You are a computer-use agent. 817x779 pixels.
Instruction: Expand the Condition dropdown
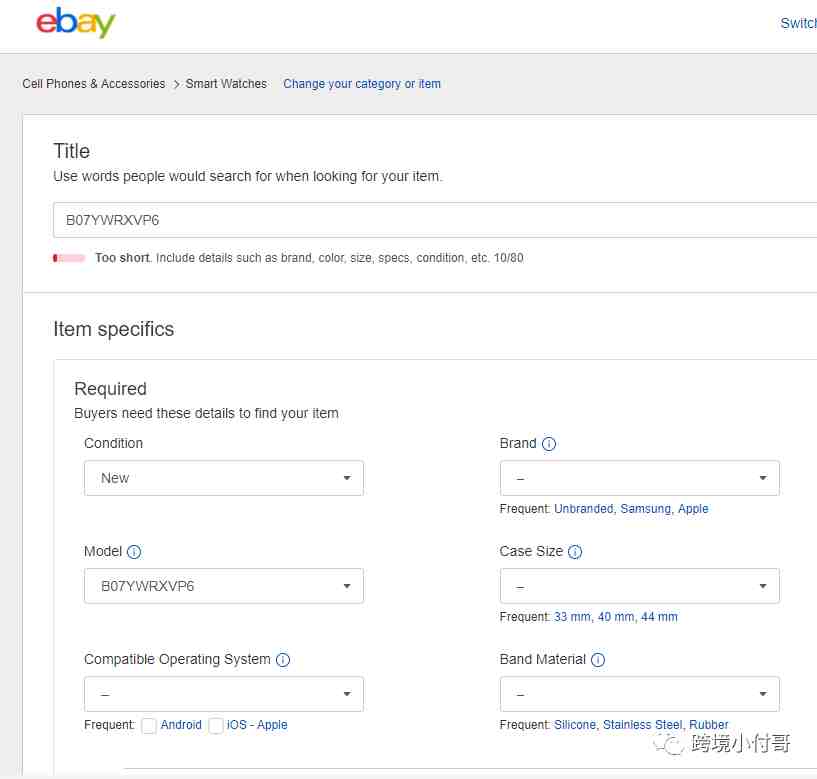pos(224,478)
